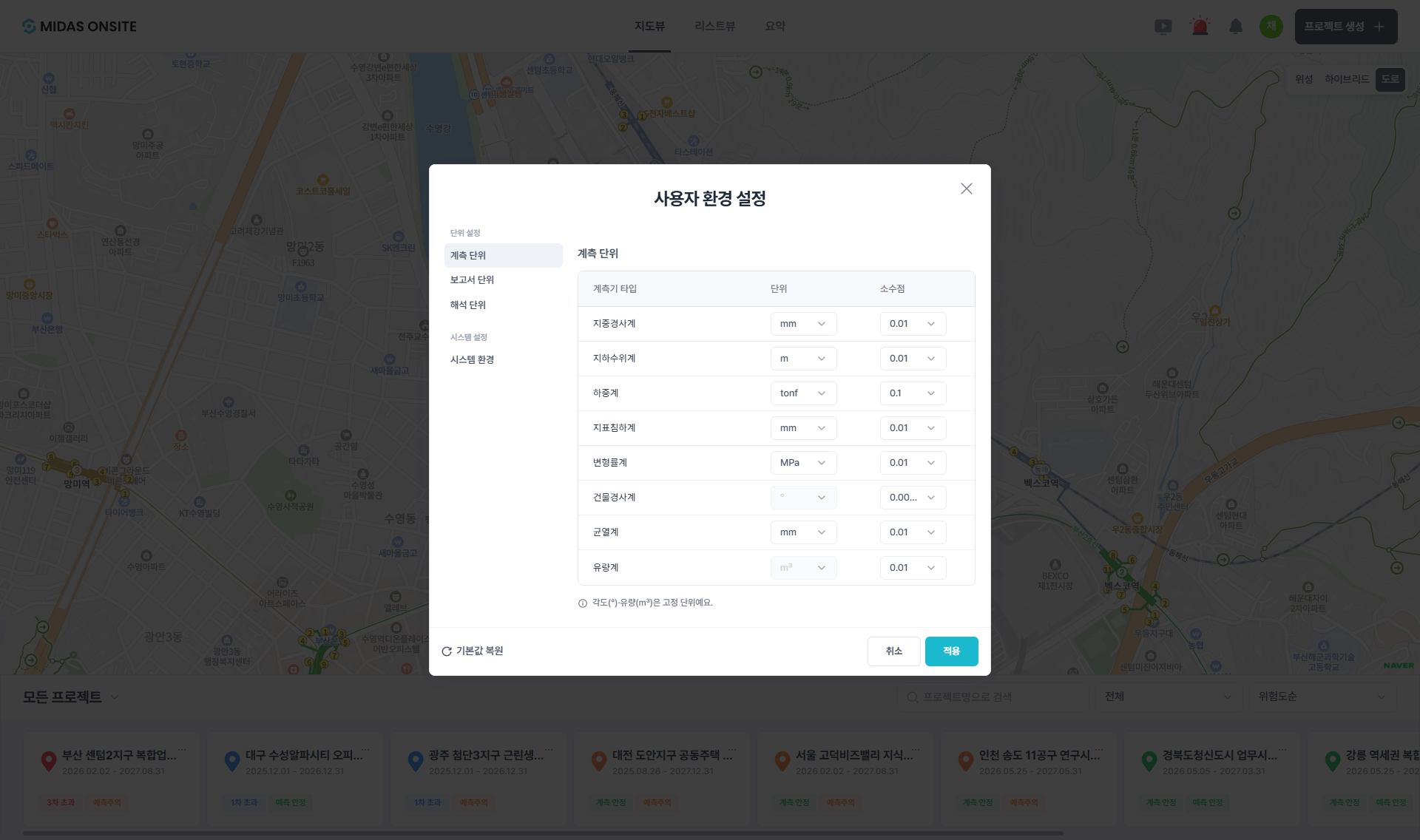
Task: Click the map pin of 대전 도안지구 project
Action: click(x=599, y=761)
